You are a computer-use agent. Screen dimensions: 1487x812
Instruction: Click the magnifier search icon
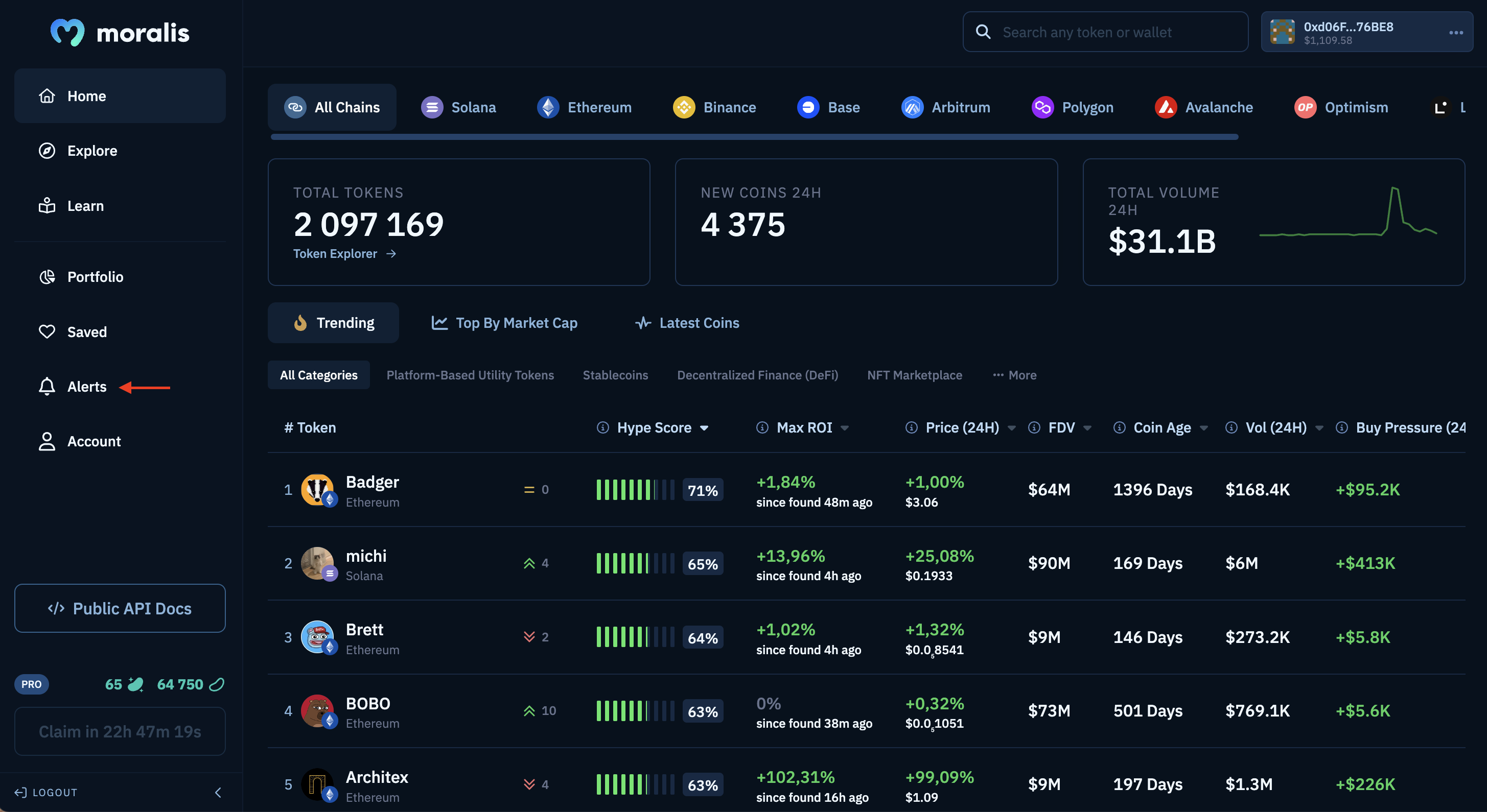983,32
